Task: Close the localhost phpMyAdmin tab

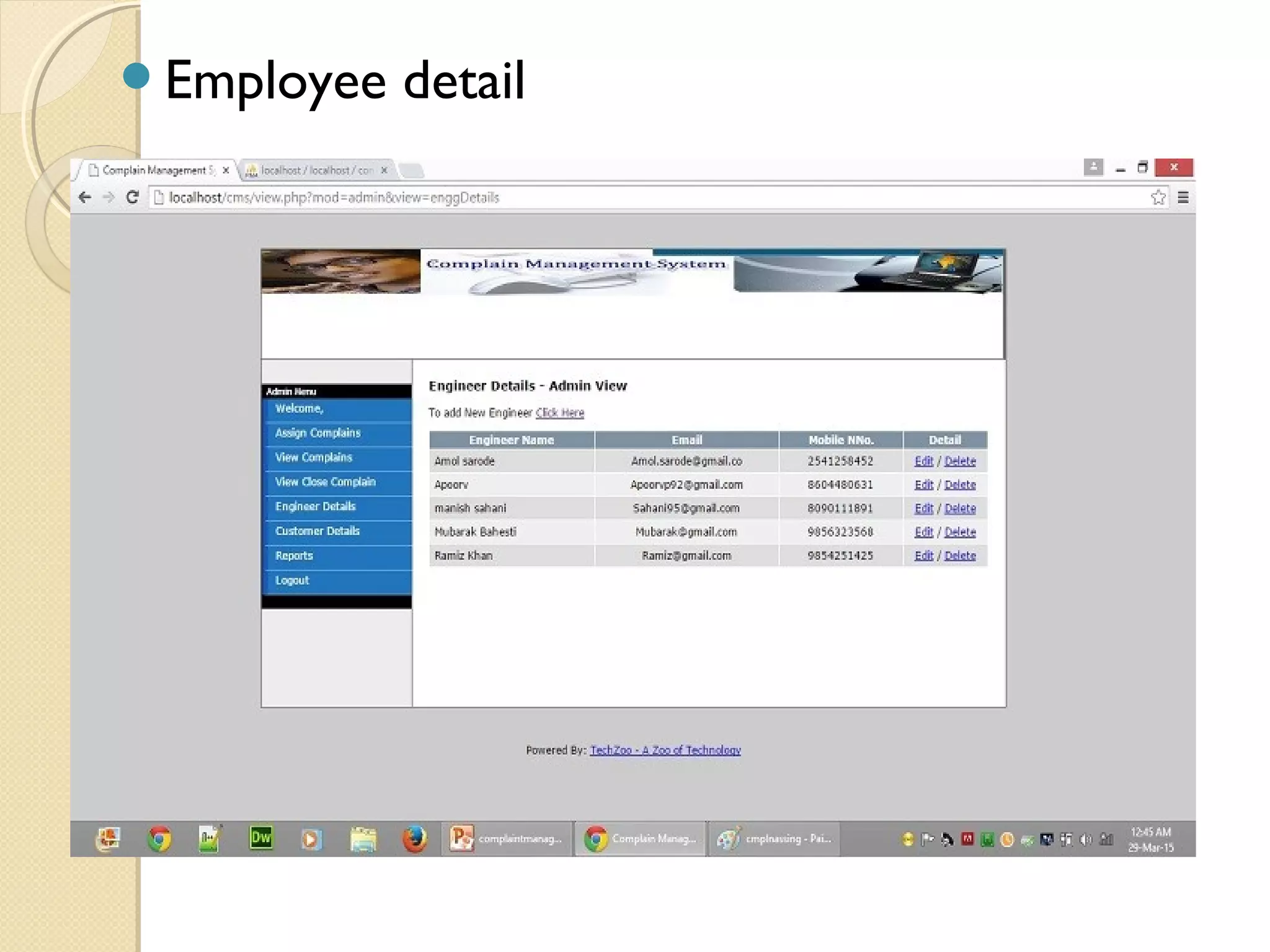Action: pyautogui.click(x=384, y=170)
